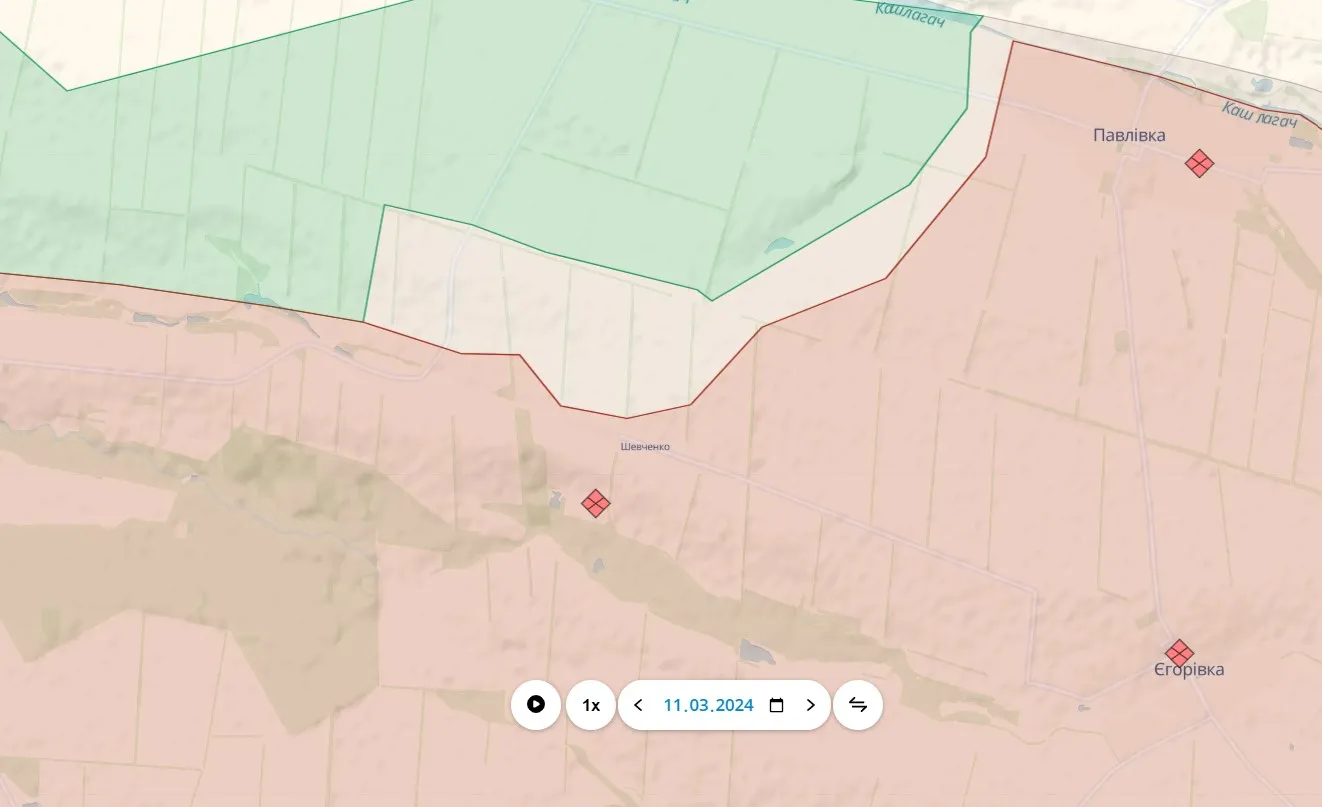Screen dimensions: 1322x807
Task: Start timeline playback with play button
Action: point(536,705)
